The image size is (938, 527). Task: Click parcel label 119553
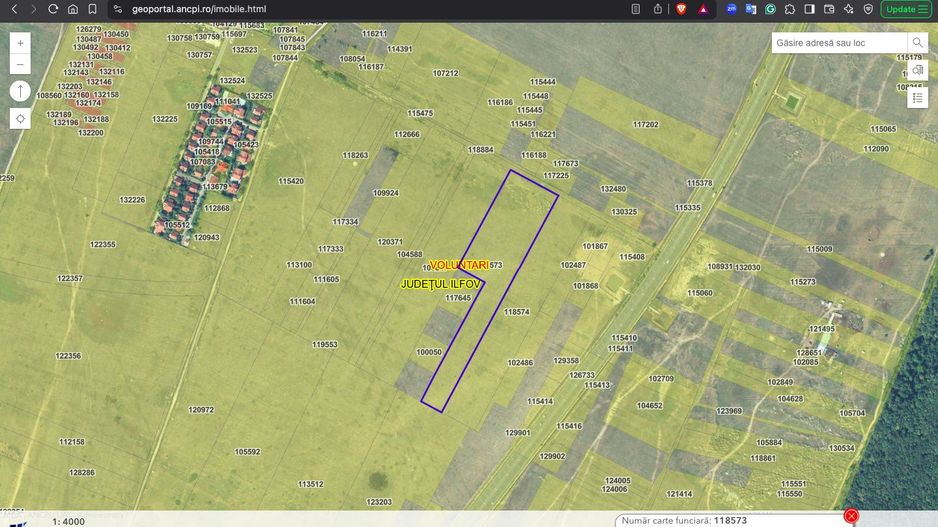point(324,345)
